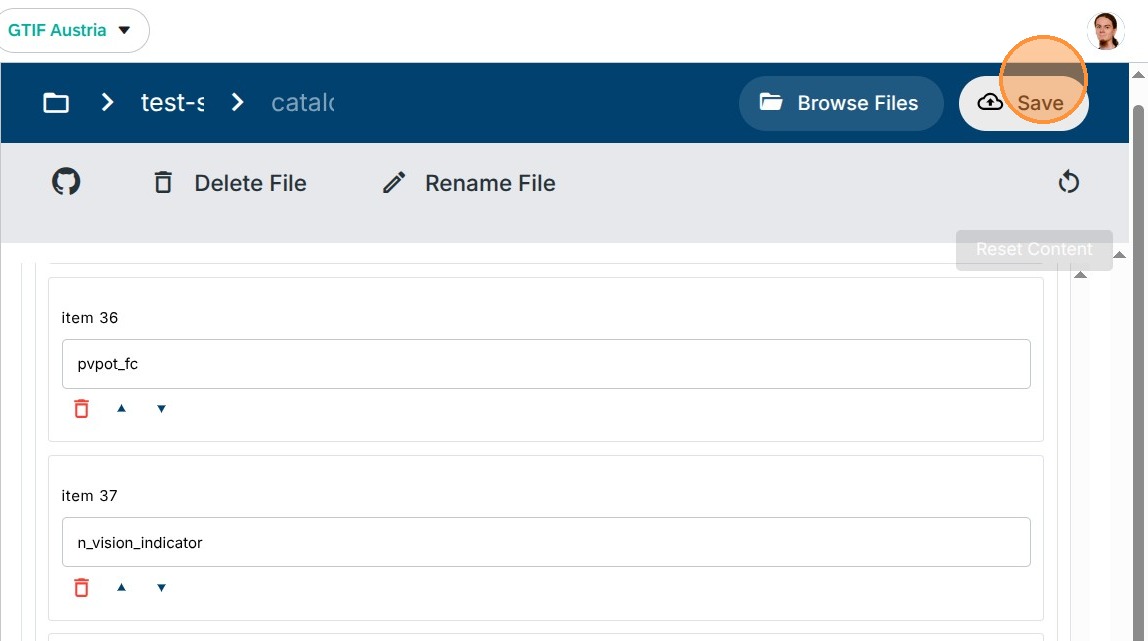Click Rename File in toolbar
Viewport: 1148px width, 641px height.
[x=469, y=183]
